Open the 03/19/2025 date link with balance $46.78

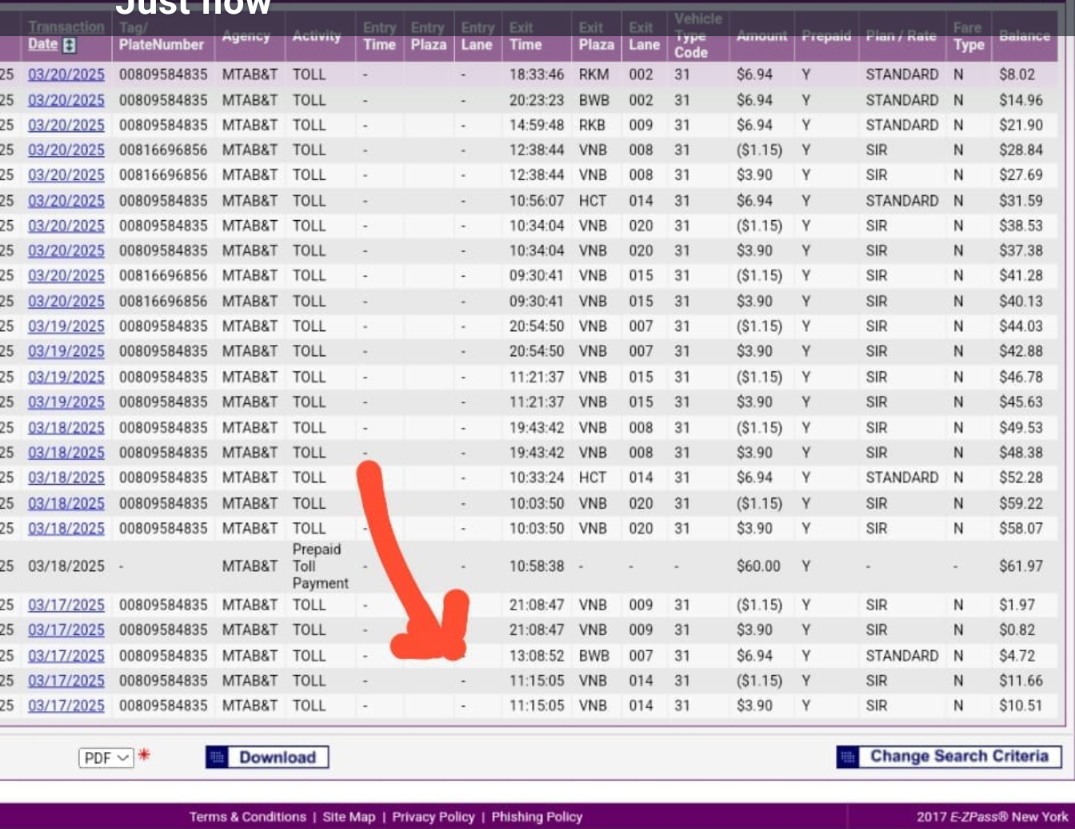pyautogui.click(x=67, y=377)
